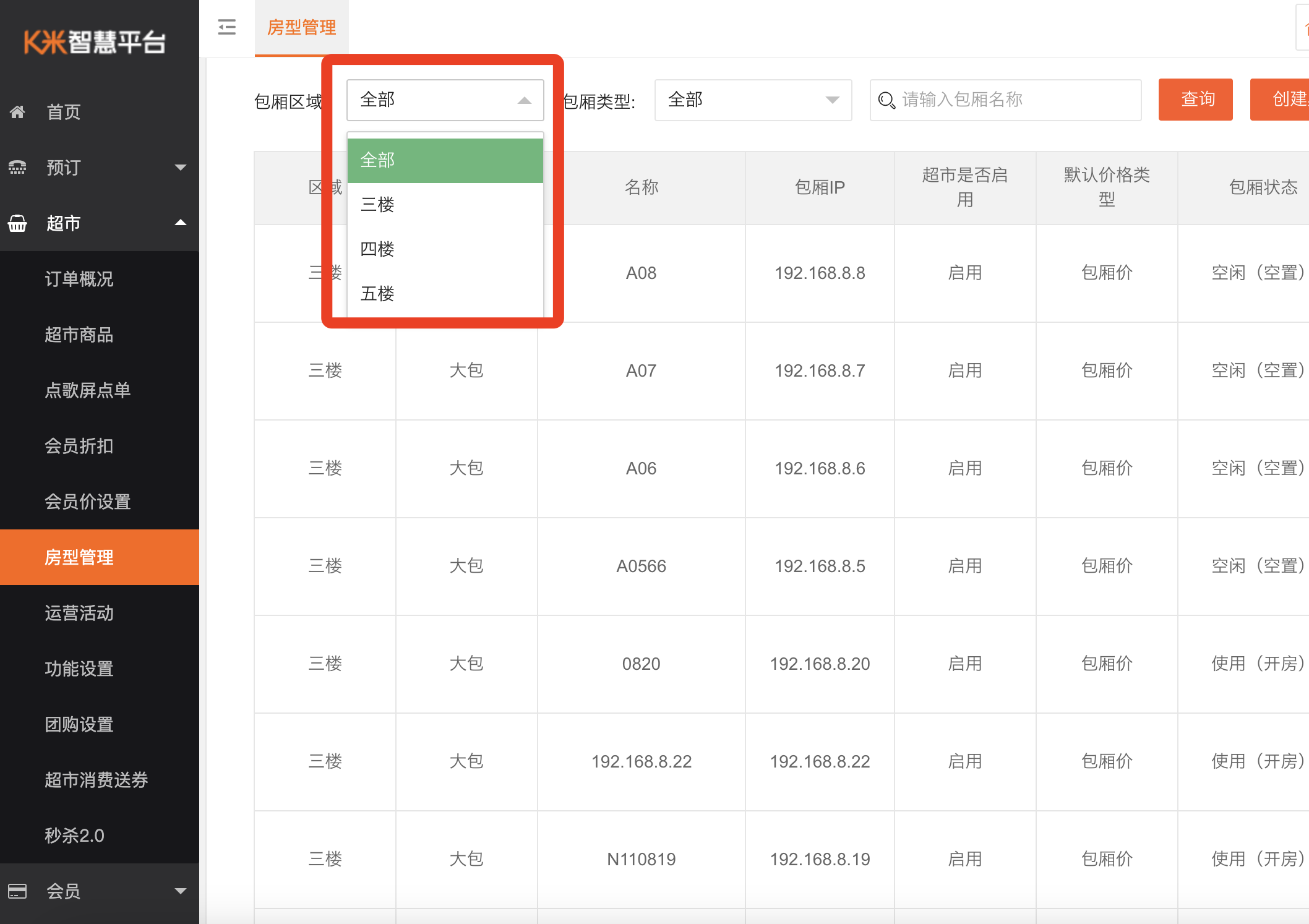Open 功能设置 in the sidebar

pyautogui.click(x=100, y=669)
